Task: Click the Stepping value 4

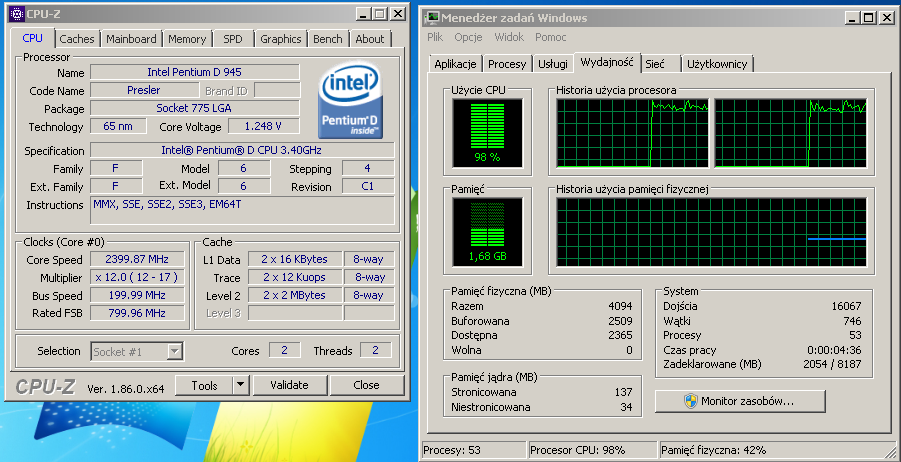Action: click(x=368, y=168)
